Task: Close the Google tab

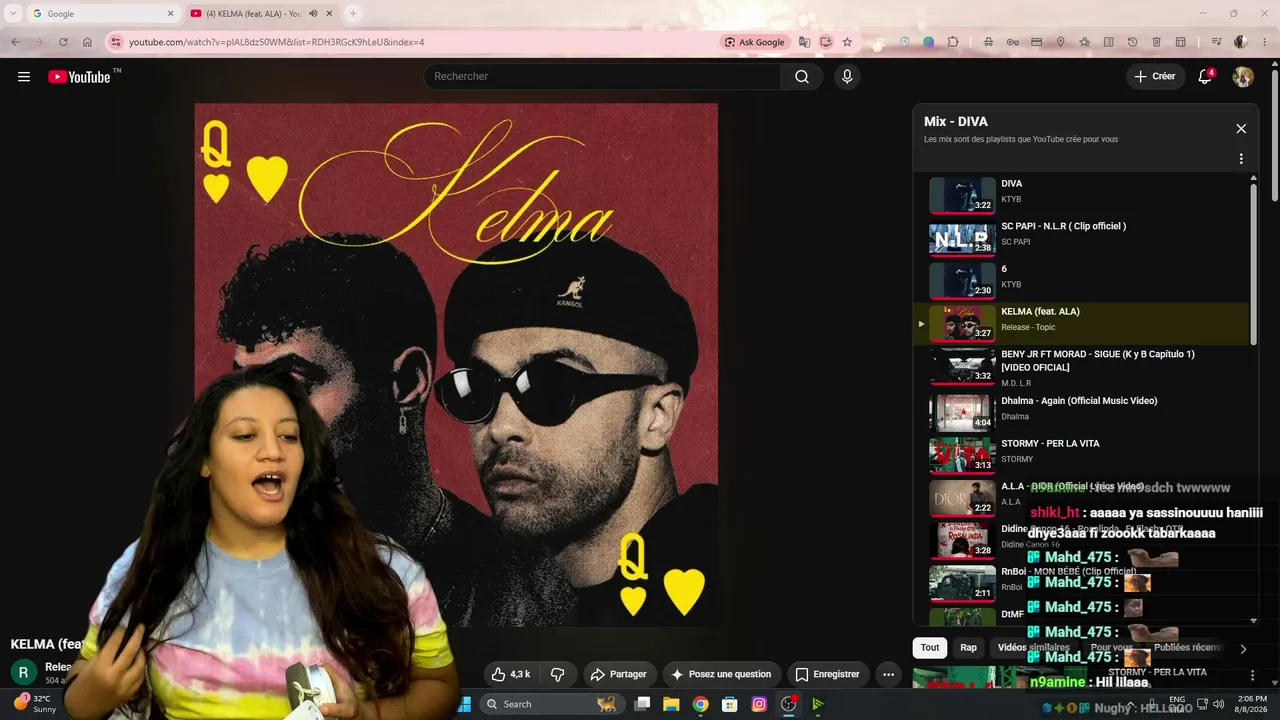Action: pos(170,14)
